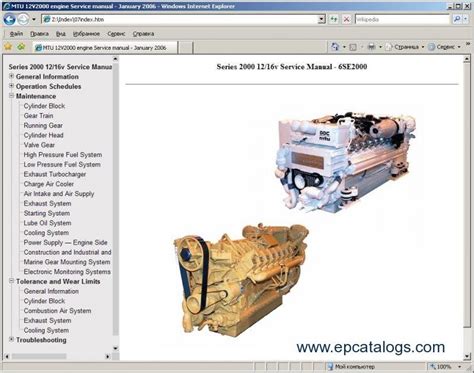Viewport: 474px width, 373px height.
Task: Open the Low Pressure Fuel System topic
Action: click(x=62, y=164)
